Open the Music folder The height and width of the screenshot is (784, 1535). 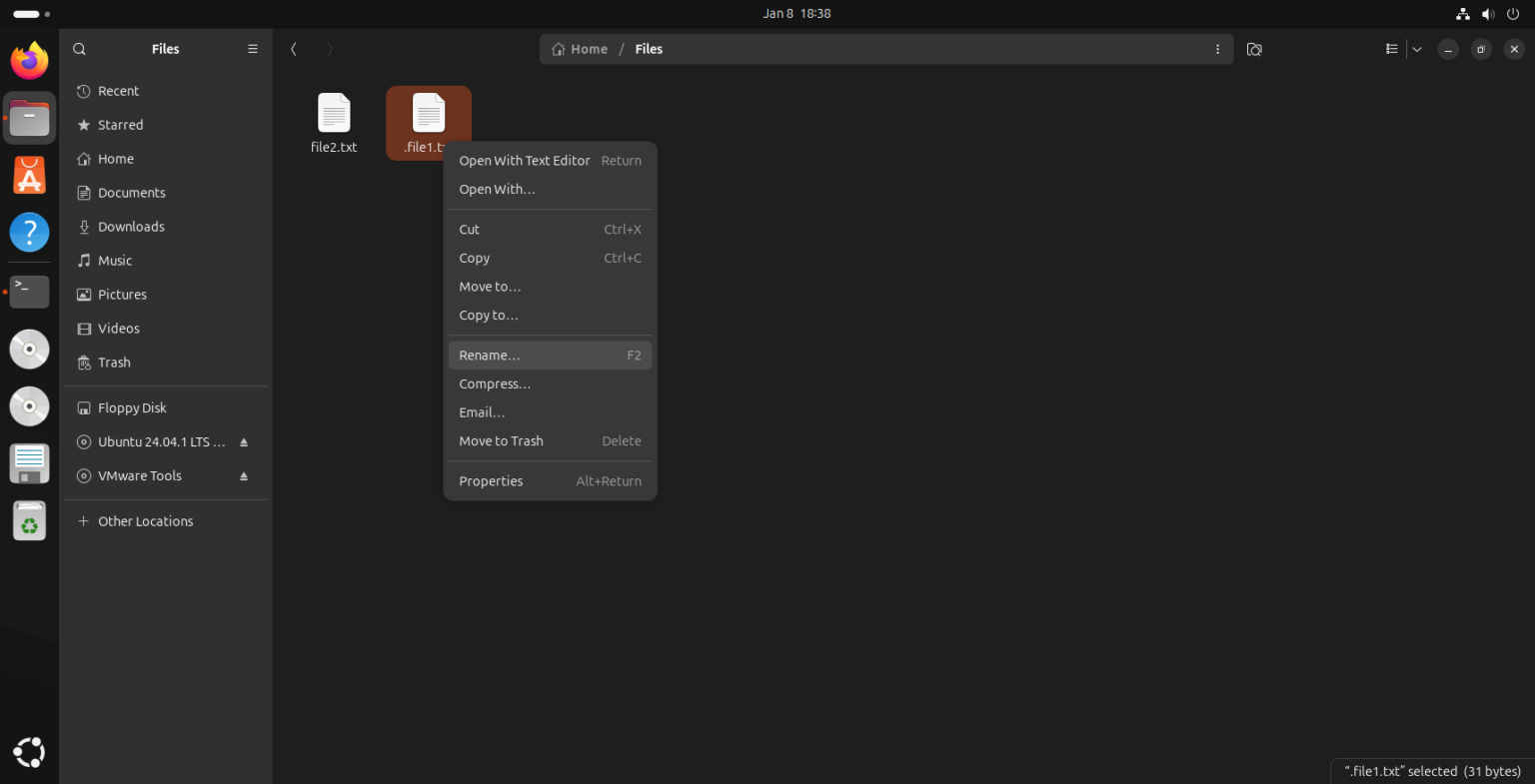pos(116,260)
